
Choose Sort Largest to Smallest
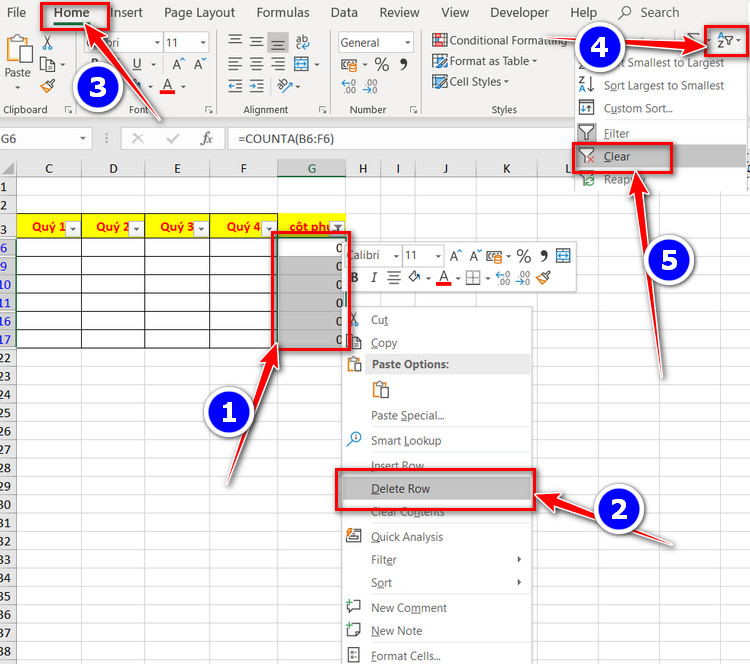point(663,86)
